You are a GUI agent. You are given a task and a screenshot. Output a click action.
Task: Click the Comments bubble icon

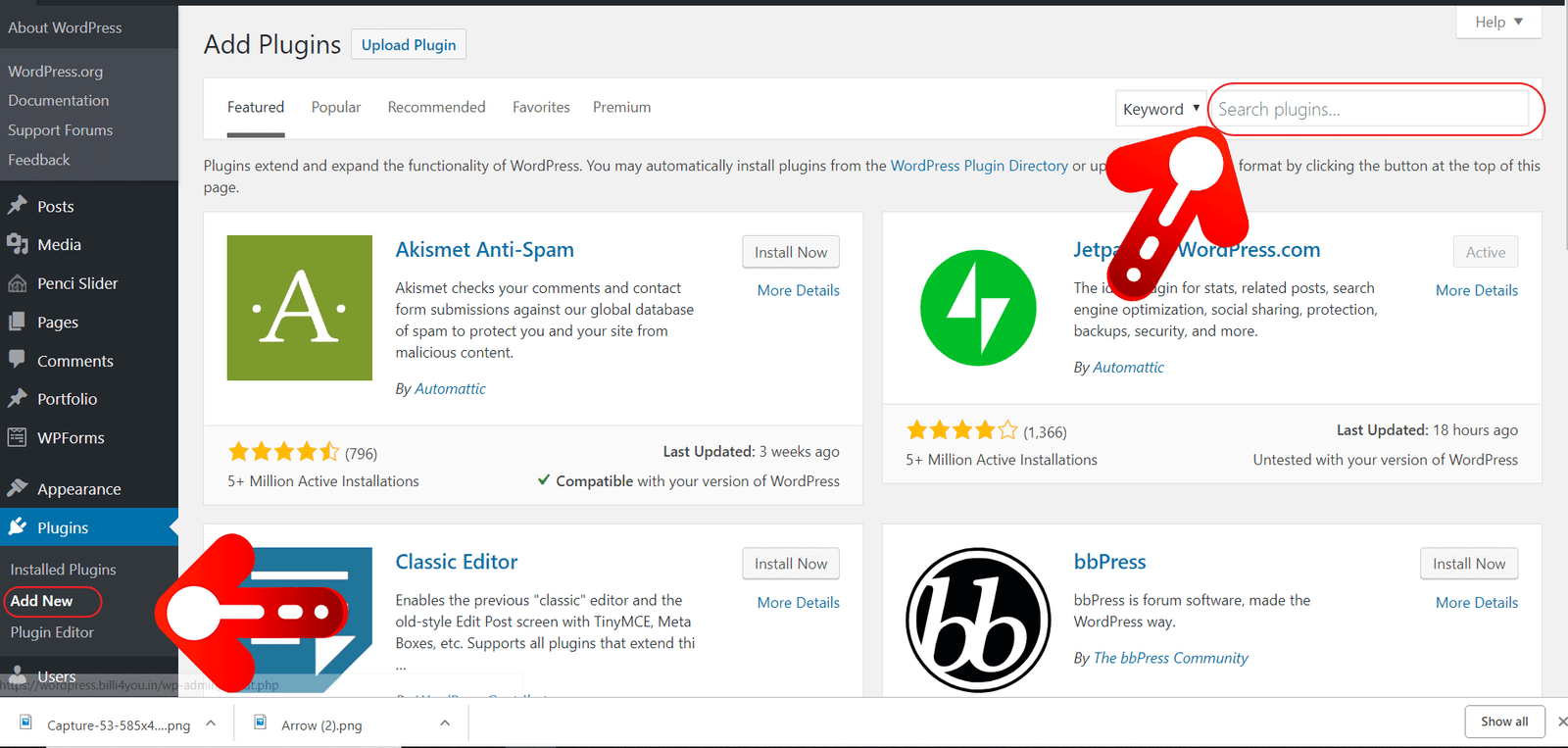click(17, 360)
